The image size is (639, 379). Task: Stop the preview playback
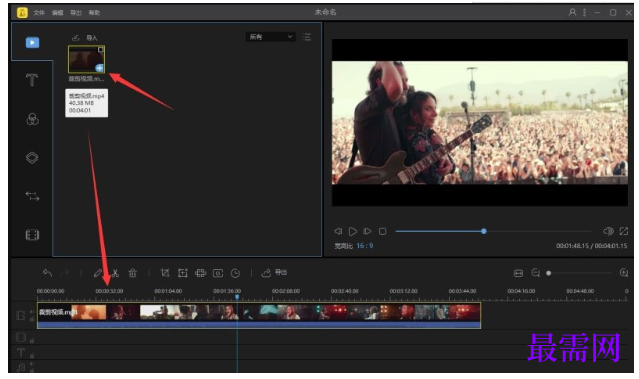(382, 231)
